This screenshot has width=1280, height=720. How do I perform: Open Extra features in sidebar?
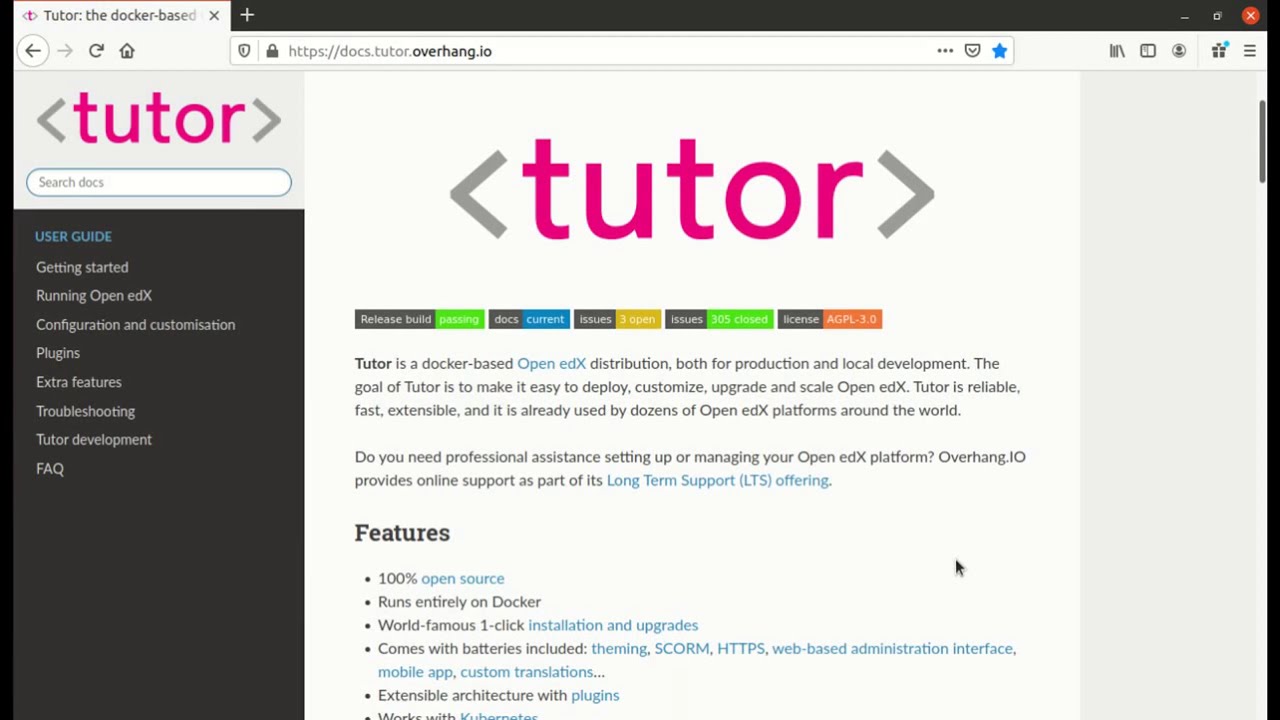pos(79,382)
